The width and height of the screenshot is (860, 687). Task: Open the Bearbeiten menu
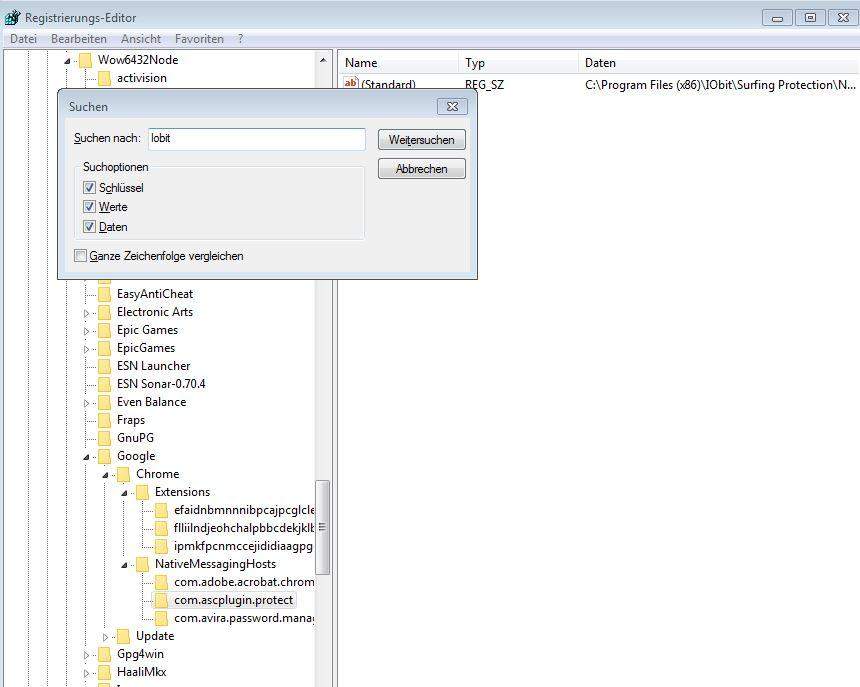click(x=78, y=39)
